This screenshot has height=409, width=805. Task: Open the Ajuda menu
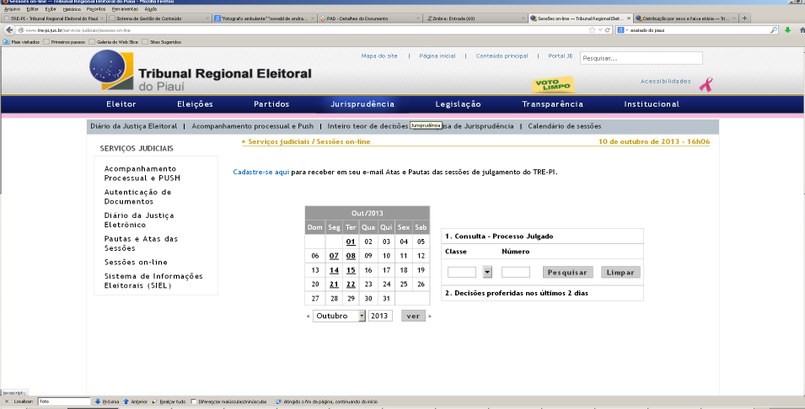point(150,9)
